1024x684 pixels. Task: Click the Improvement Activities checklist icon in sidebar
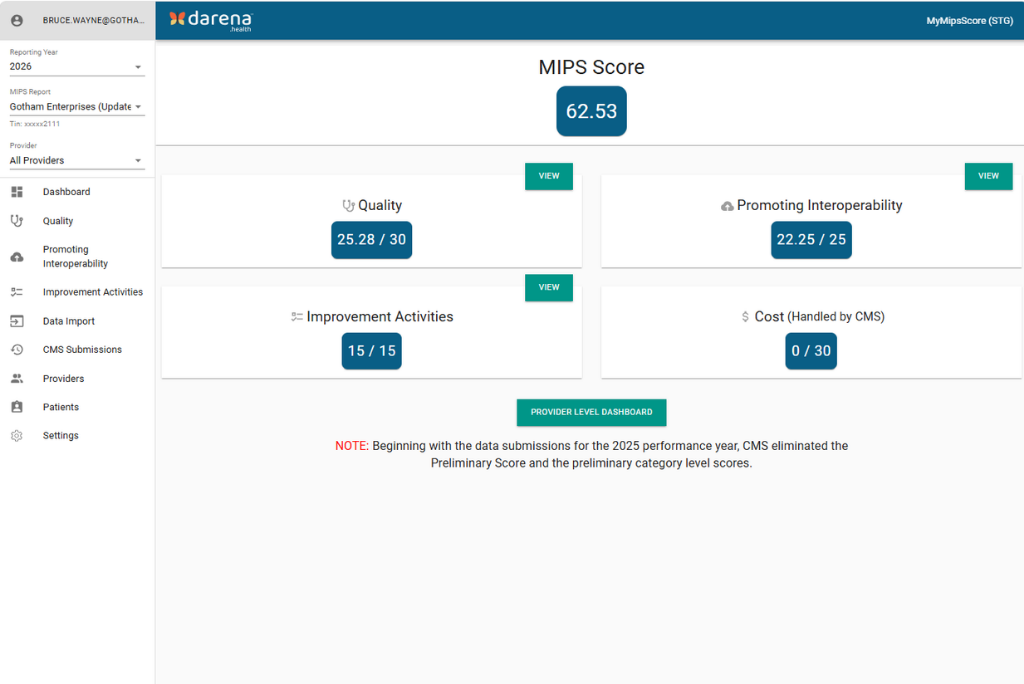click(17, 292)
